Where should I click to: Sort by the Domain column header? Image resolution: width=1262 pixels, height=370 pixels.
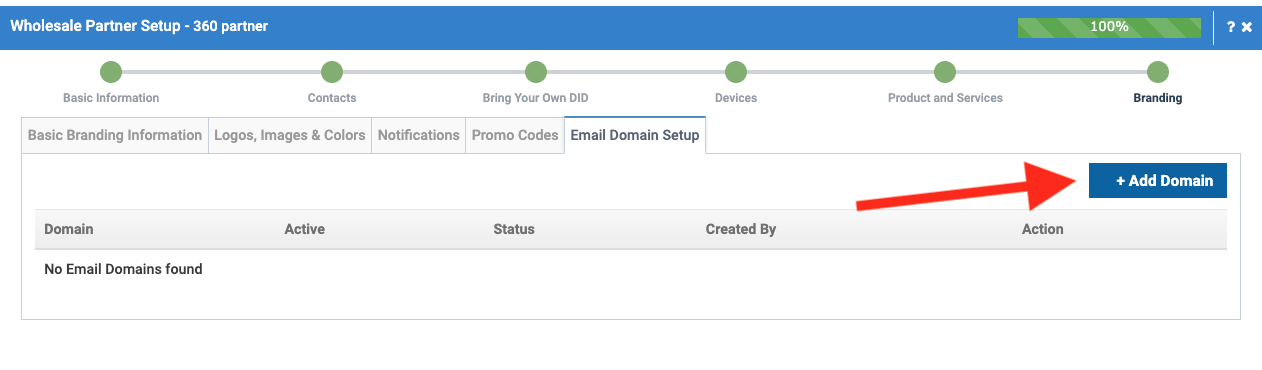(69, 229)
